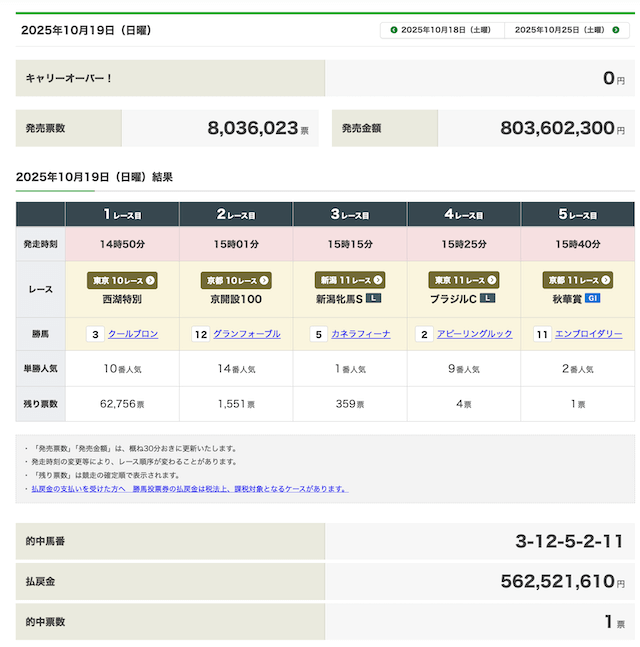The width and height of the screenshot is (640, 647).
Task: Open the 東京 11レース race button
Action: pyautogui.click(x=464, y=280)
